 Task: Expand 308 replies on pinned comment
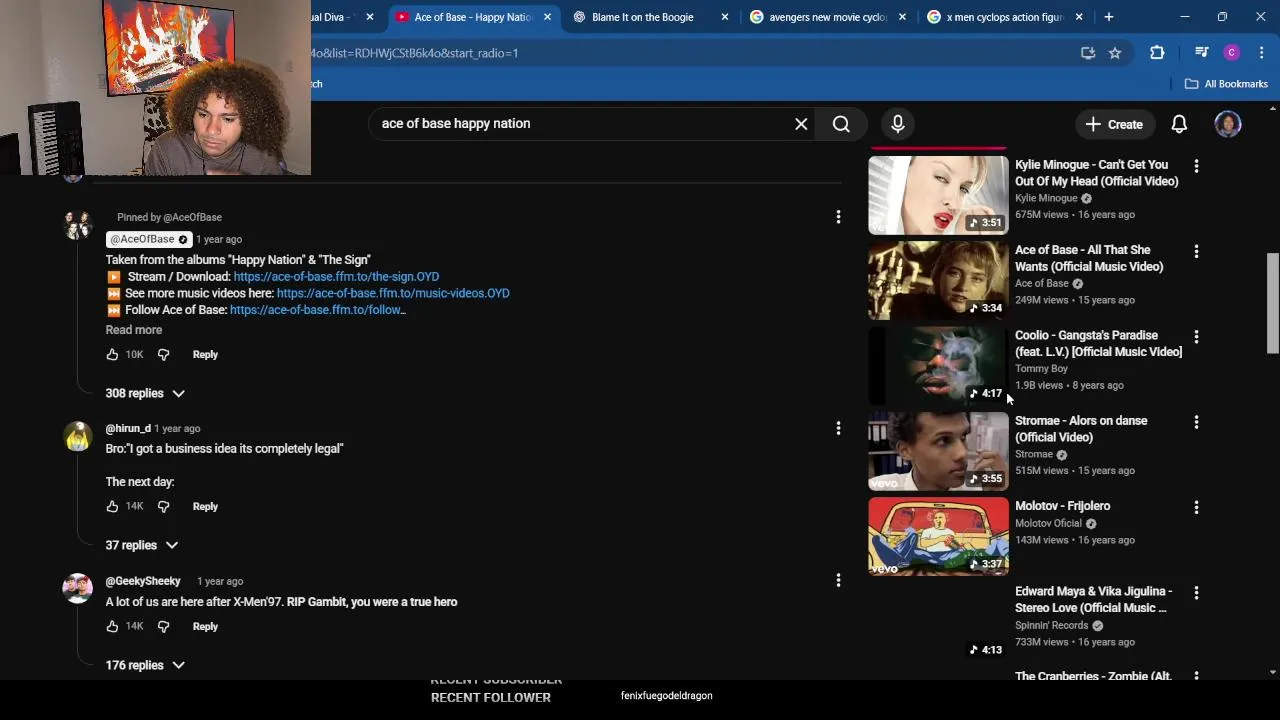point(145,393)
